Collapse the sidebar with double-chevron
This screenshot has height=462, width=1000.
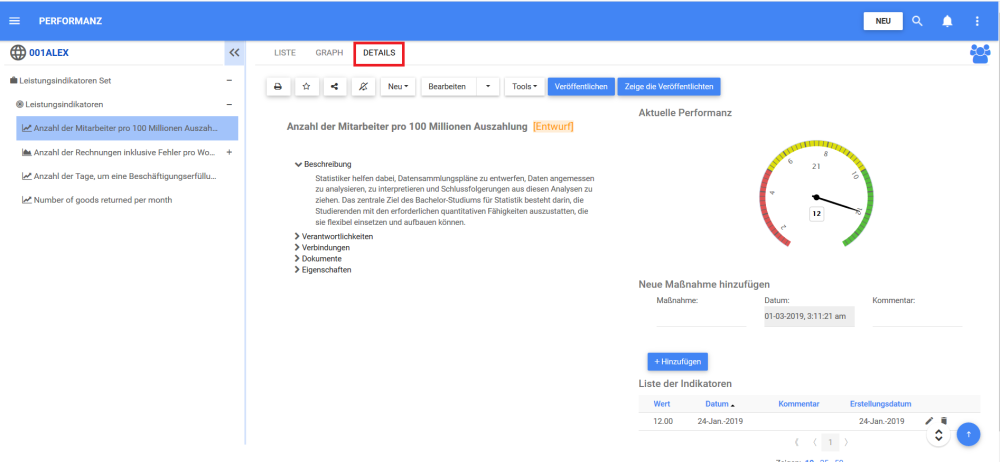click(x=234, y=53)
